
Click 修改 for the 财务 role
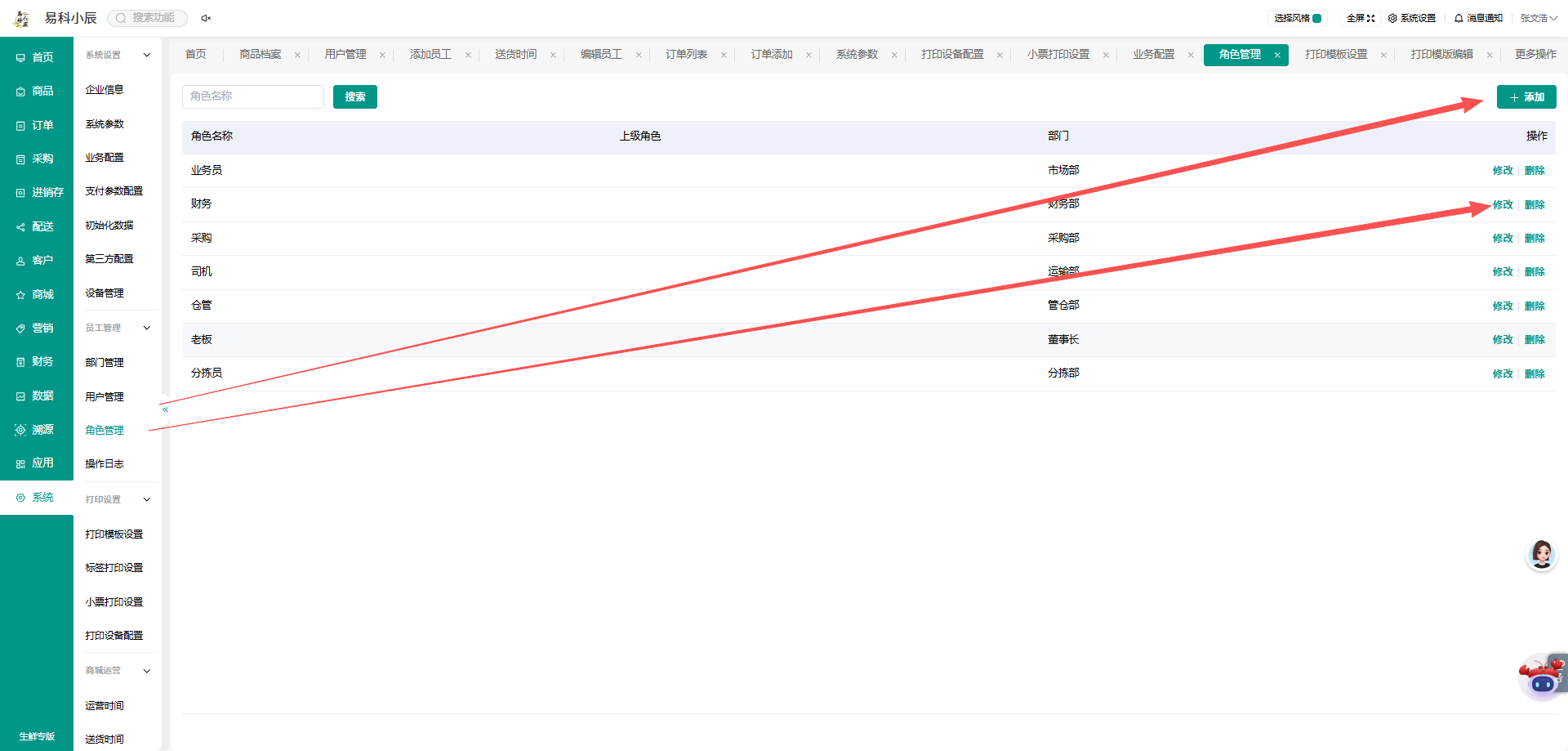tap(1503, 205)
